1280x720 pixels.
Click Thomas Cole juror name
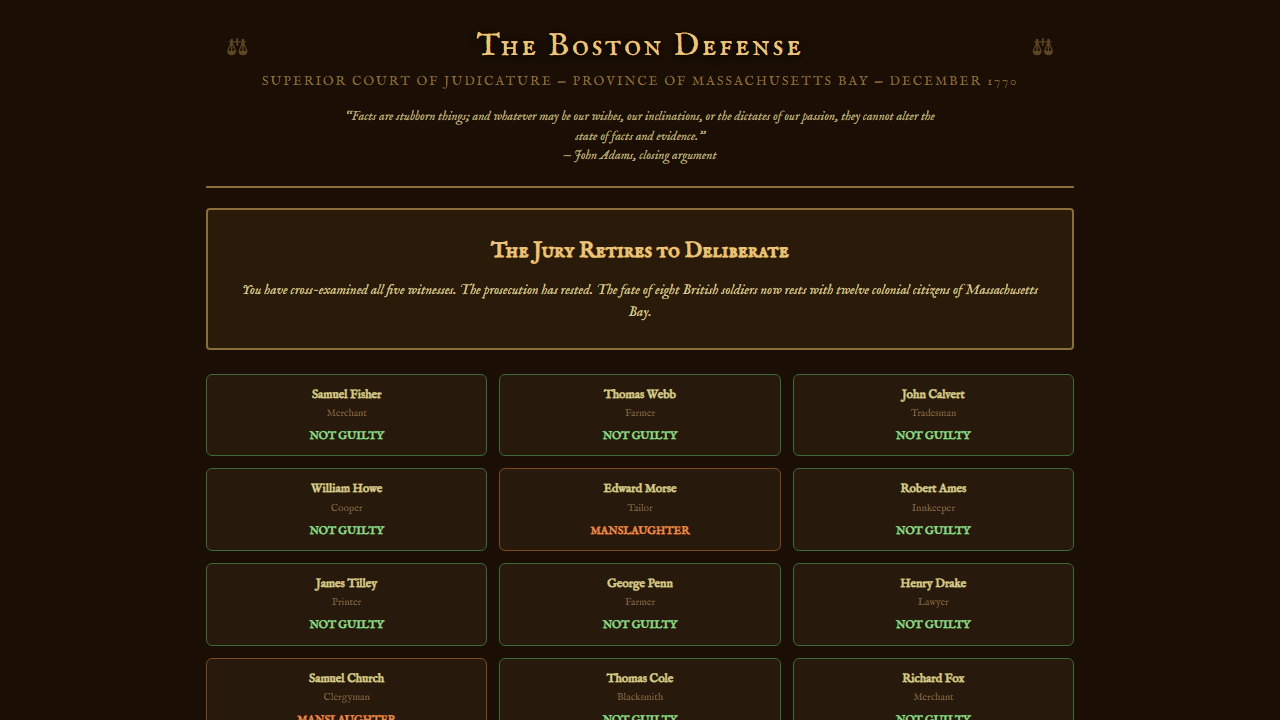click(x=640, y=678)
